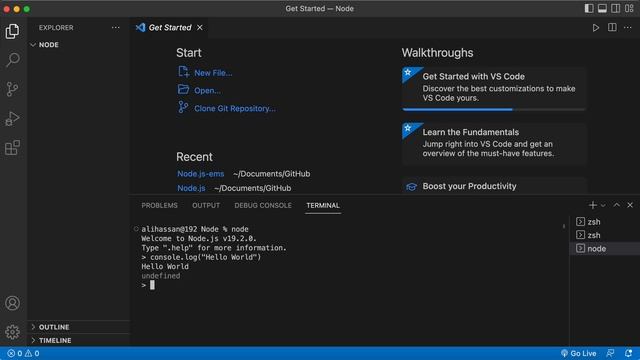
Task: Create a new terminal with plus icon
Action: [x=593, y=205]
